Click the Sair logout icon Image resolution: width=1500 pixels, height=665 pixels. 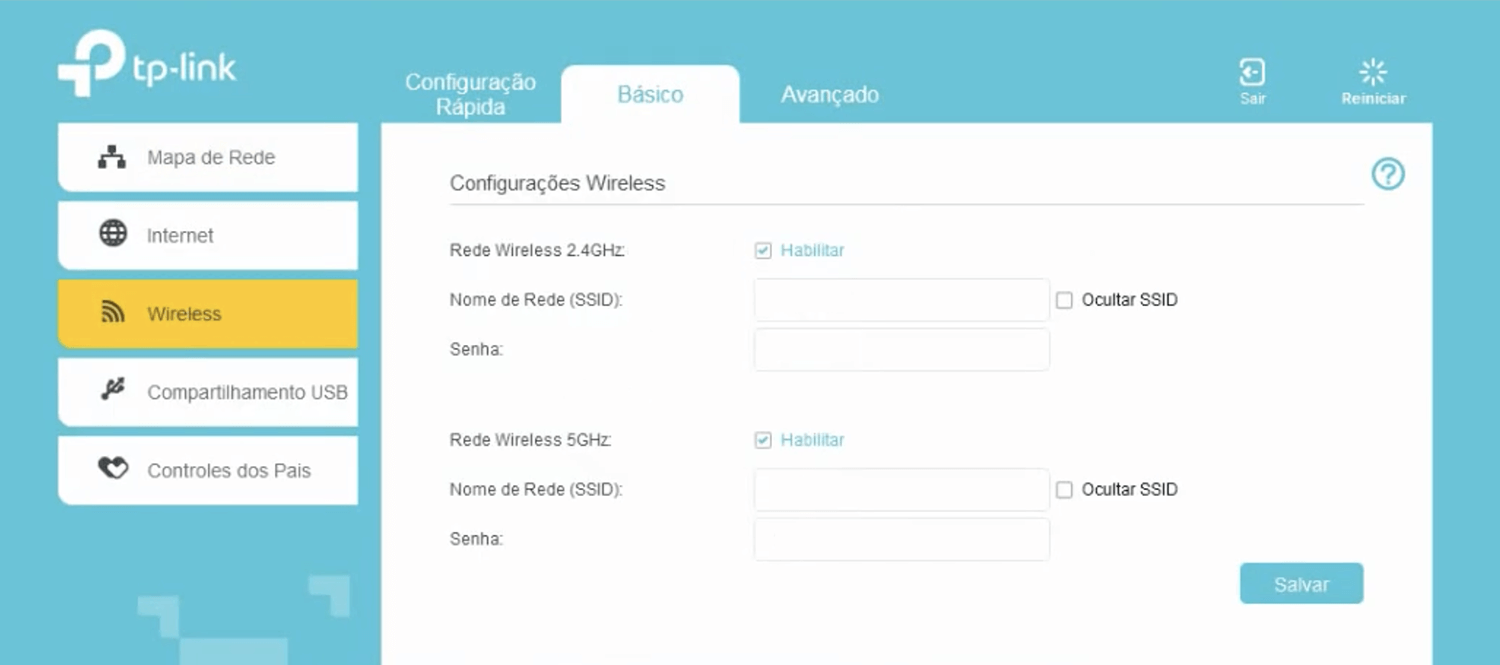(x=1252, y=73)
